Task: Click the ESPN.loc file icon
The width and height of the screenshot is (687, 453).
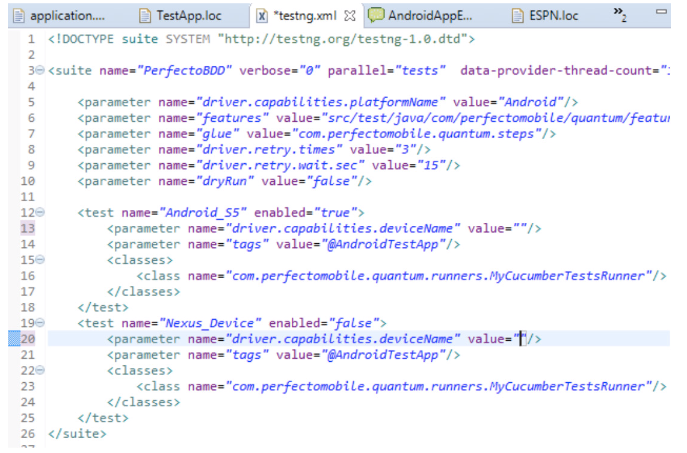Action: tap(518, 16)
